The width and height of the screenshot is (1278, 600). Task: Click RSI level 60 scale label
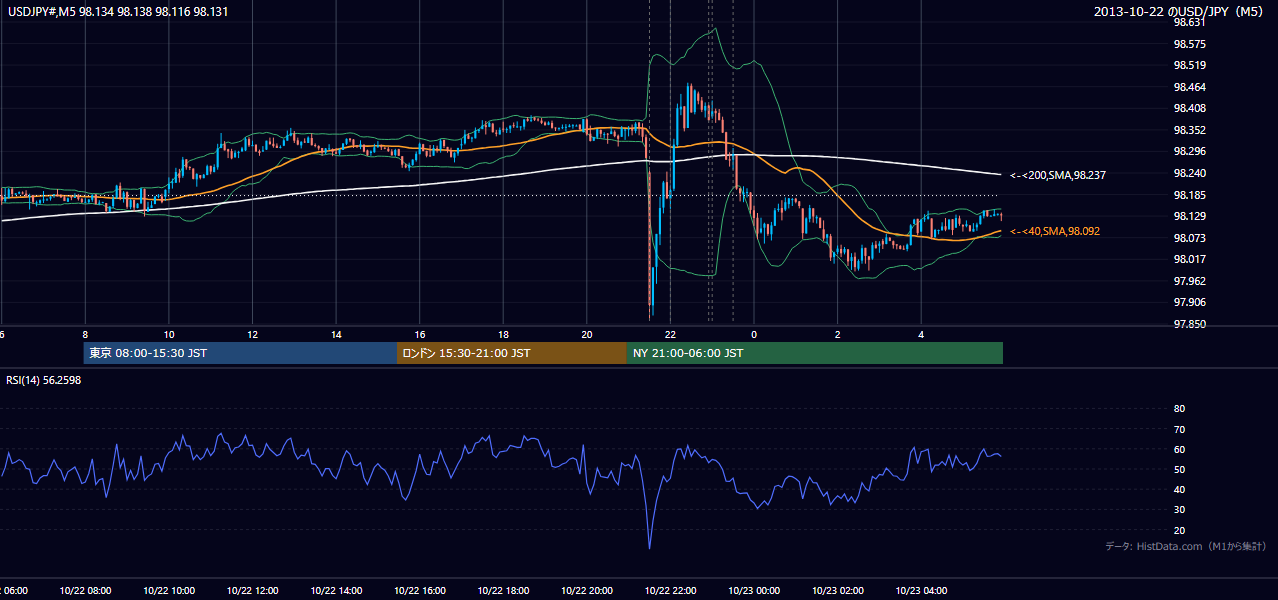tap(1179, 449)
